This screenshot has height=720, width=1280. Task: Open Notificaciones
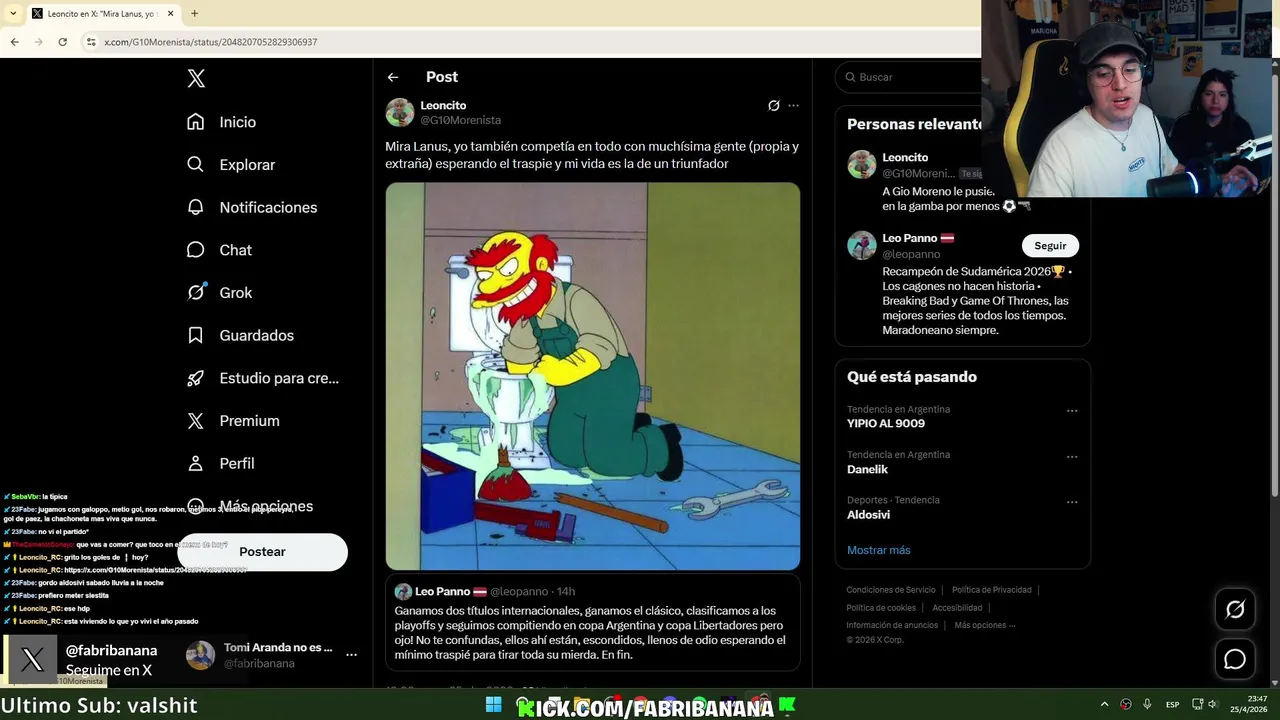tap(252, 207)
